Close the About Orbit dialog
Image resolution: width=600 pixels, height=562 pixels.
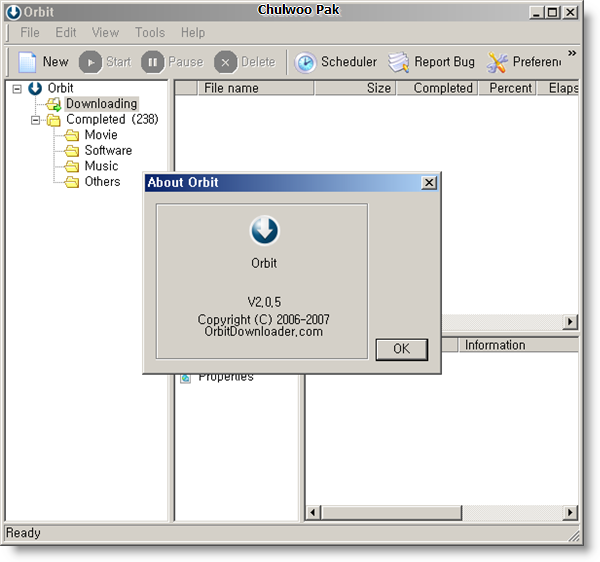pyautogui.click(x=429, y=183)
